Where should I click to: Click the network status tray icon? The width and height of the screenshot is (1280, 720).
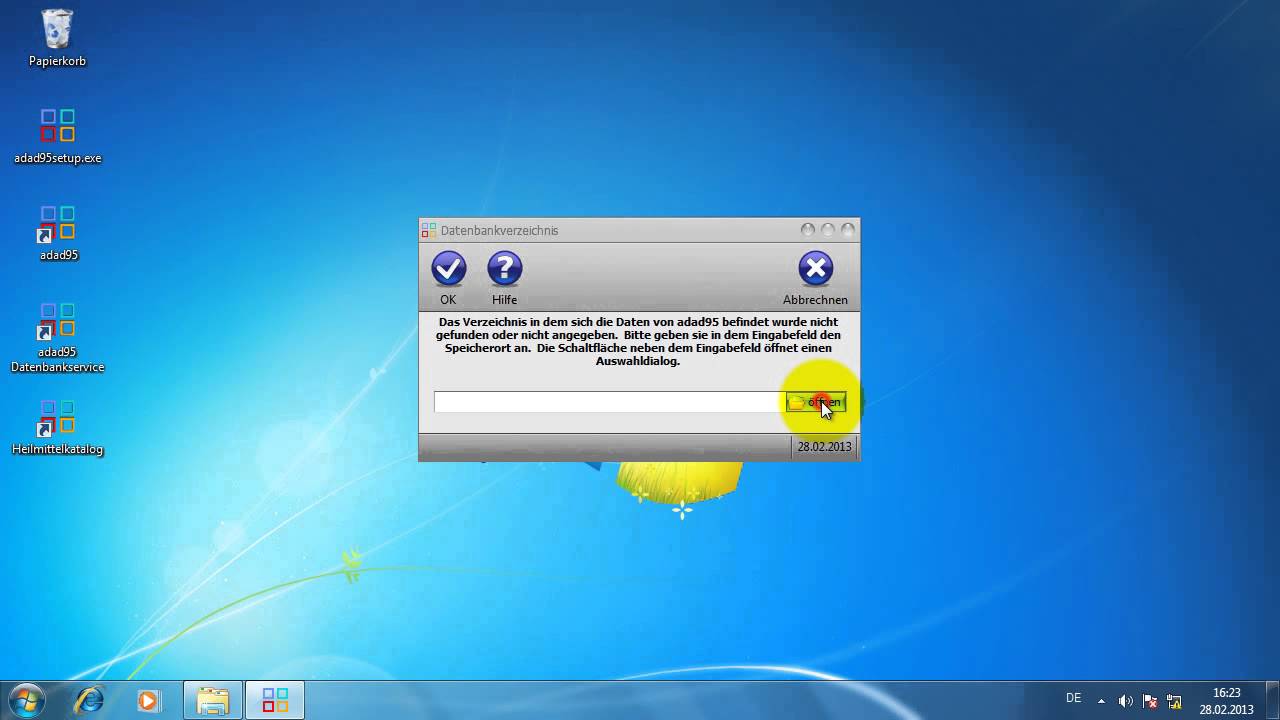coord(1172,700)
